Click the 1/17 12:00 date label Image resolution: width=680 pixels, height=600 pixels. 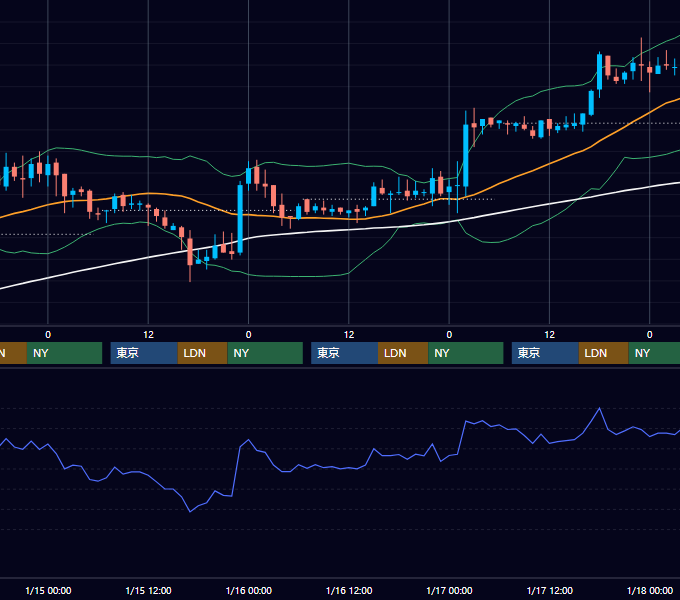[x=549, y=590]
